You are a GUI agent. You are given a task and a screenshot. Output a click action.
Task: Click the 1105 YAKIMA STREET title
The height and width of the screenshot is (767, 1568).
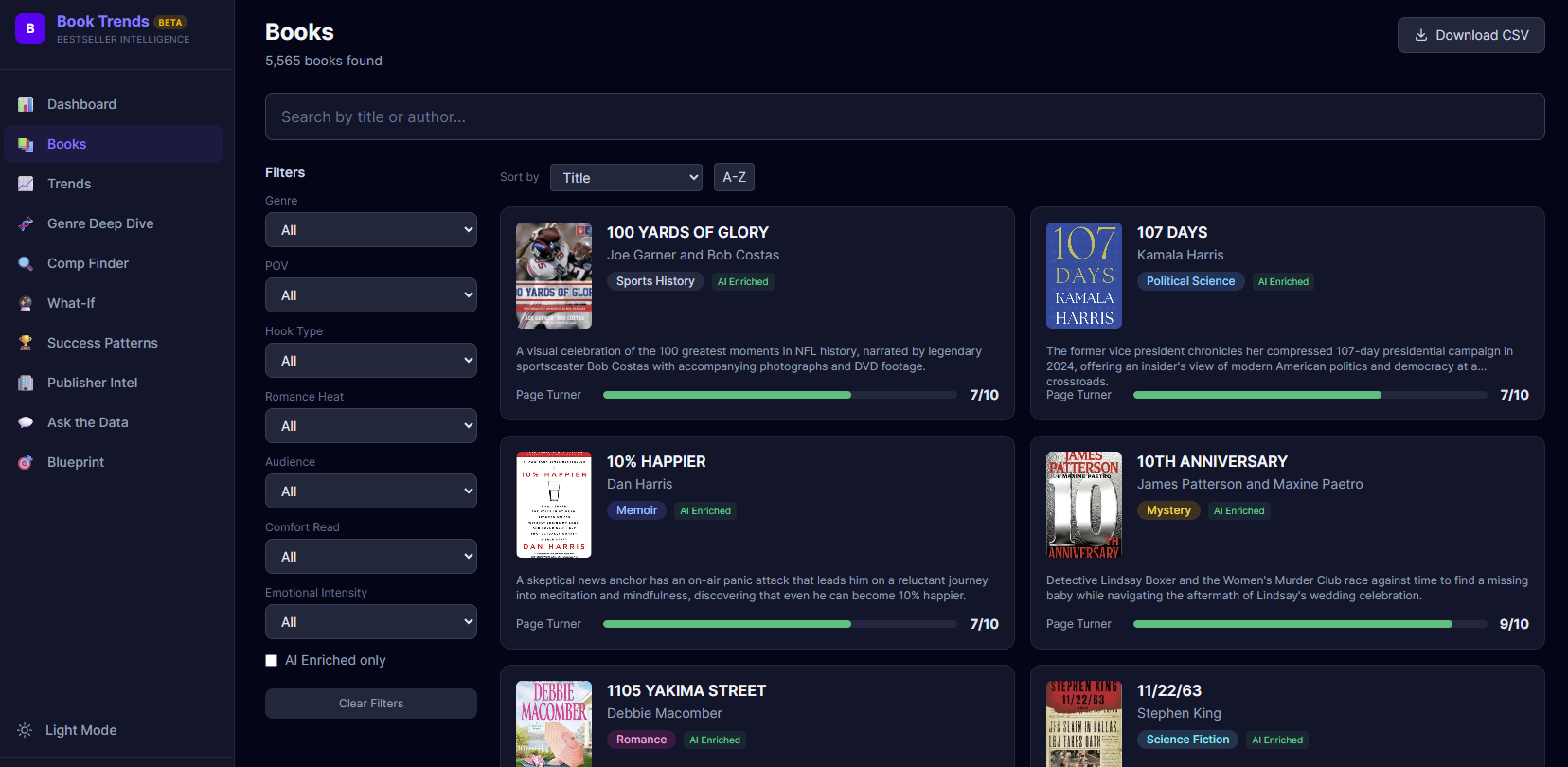pos(686,690)
